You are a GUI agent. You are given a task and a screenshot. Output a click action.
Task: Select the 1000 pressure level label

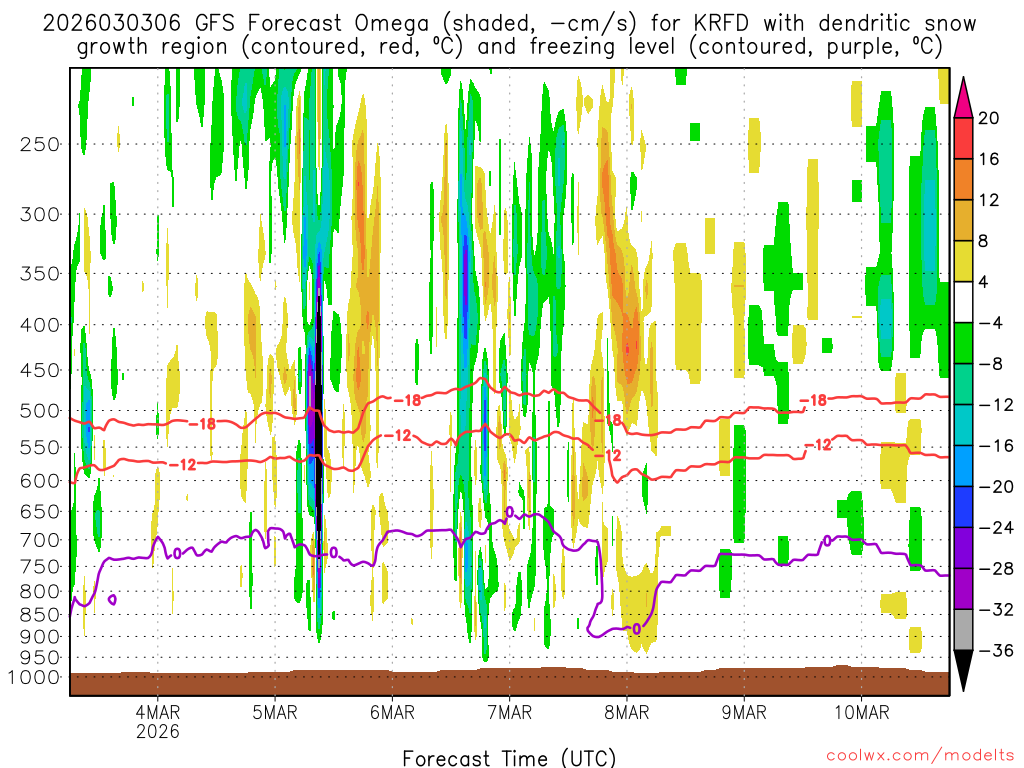[35, 677]
